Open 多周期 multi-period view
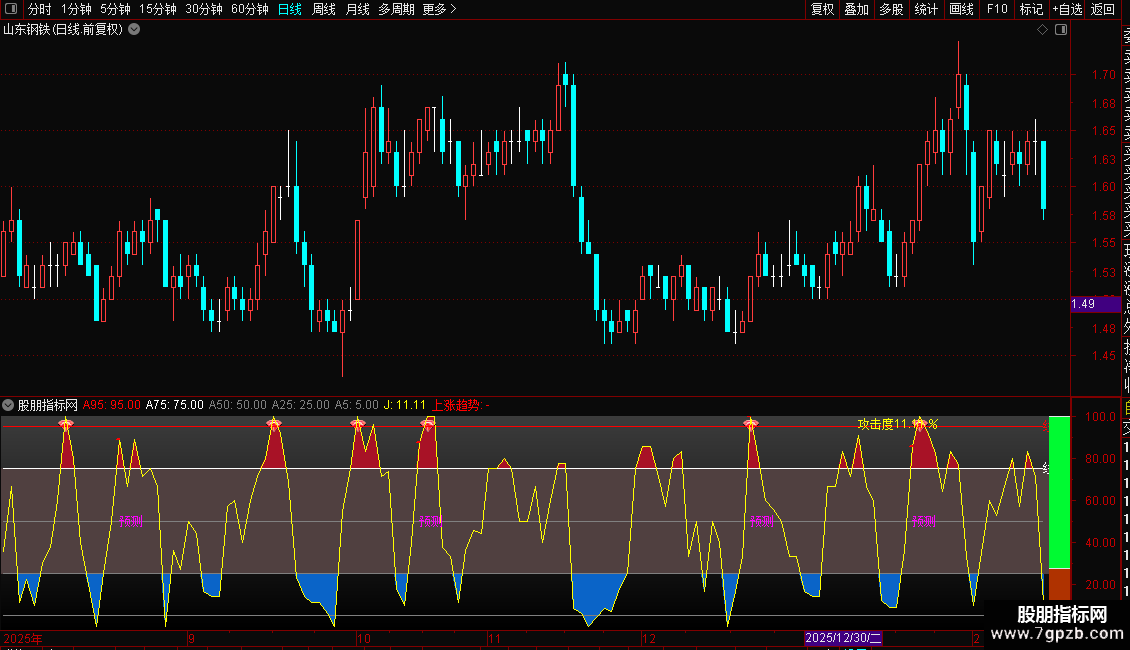 tap(396, 9)
